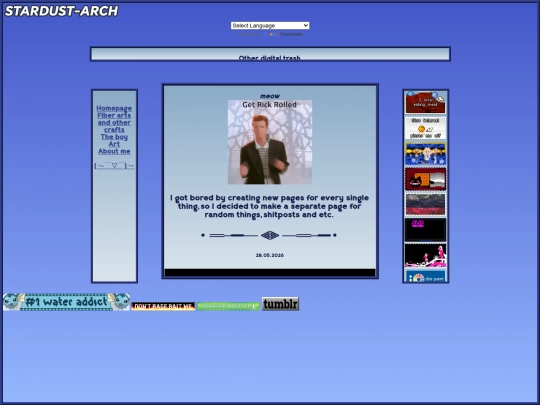Image resolution: width=540 pixels, height=405 pixels.
Task: Click the STARDUST-ARCH site title
Action: pyautogui.click(x=61, y=11)
